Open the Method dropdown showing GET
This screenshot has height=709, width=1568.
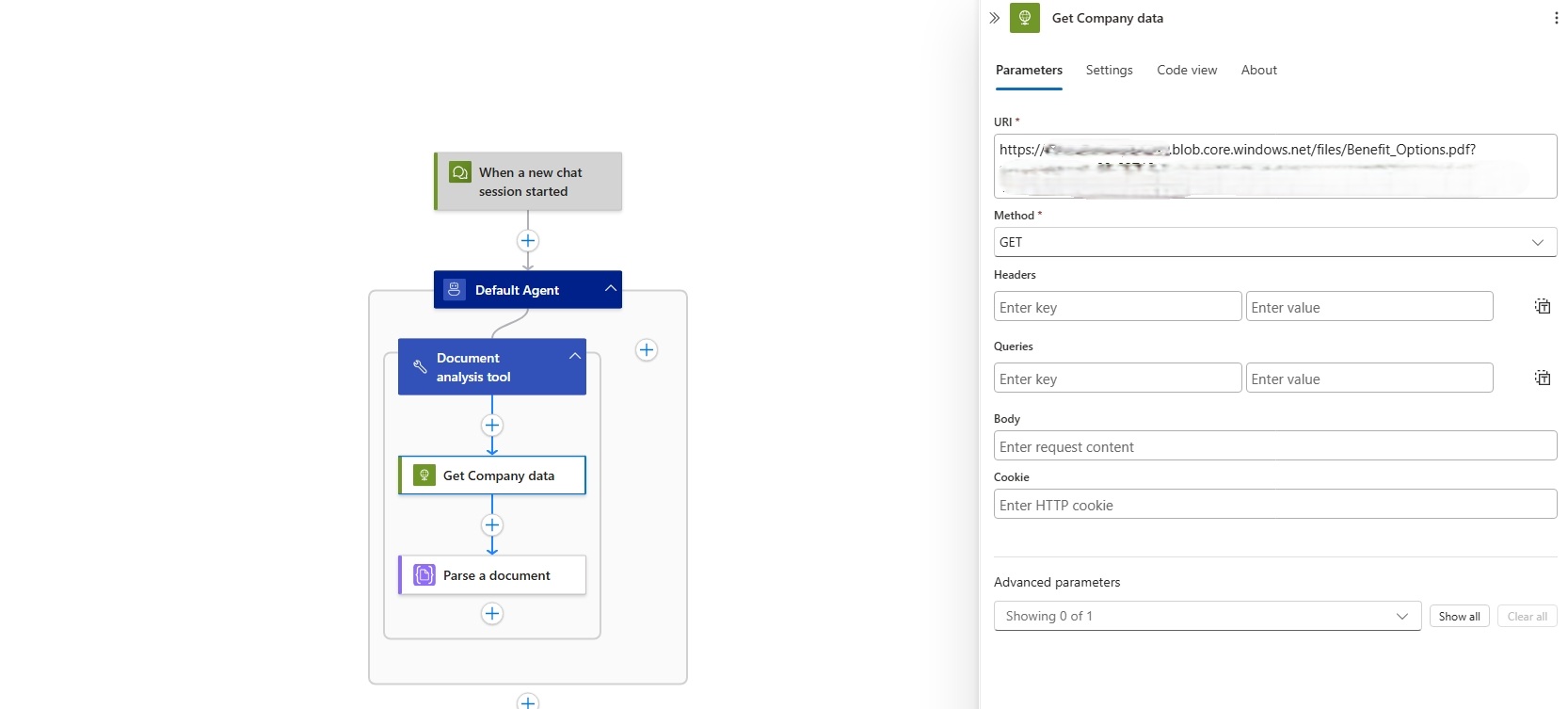coord(1275,242)
